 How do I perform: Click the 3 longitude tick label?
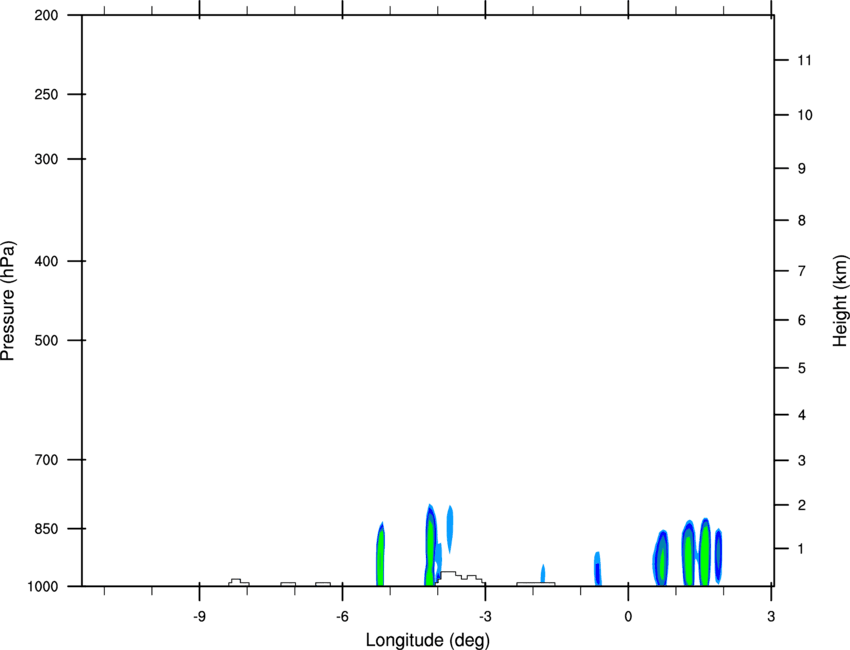771,617
